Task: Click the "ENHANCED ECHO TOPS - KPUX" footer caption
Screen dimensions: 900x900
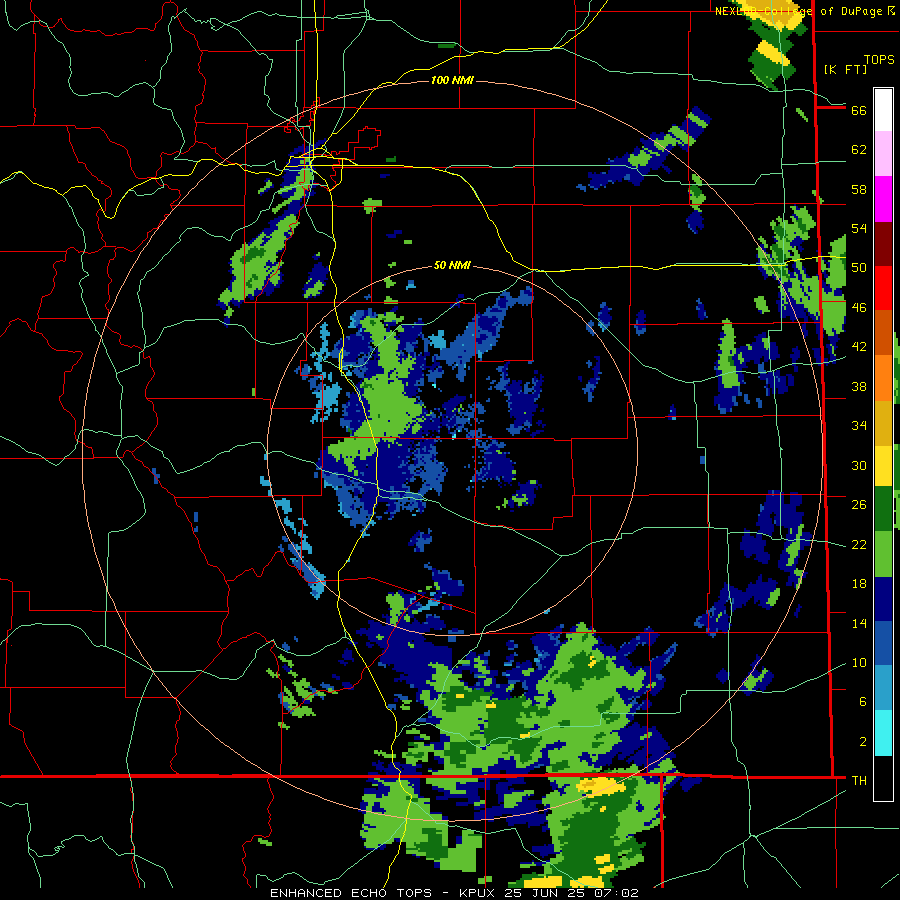Action: pyautogui.click(x=383, y=893)
